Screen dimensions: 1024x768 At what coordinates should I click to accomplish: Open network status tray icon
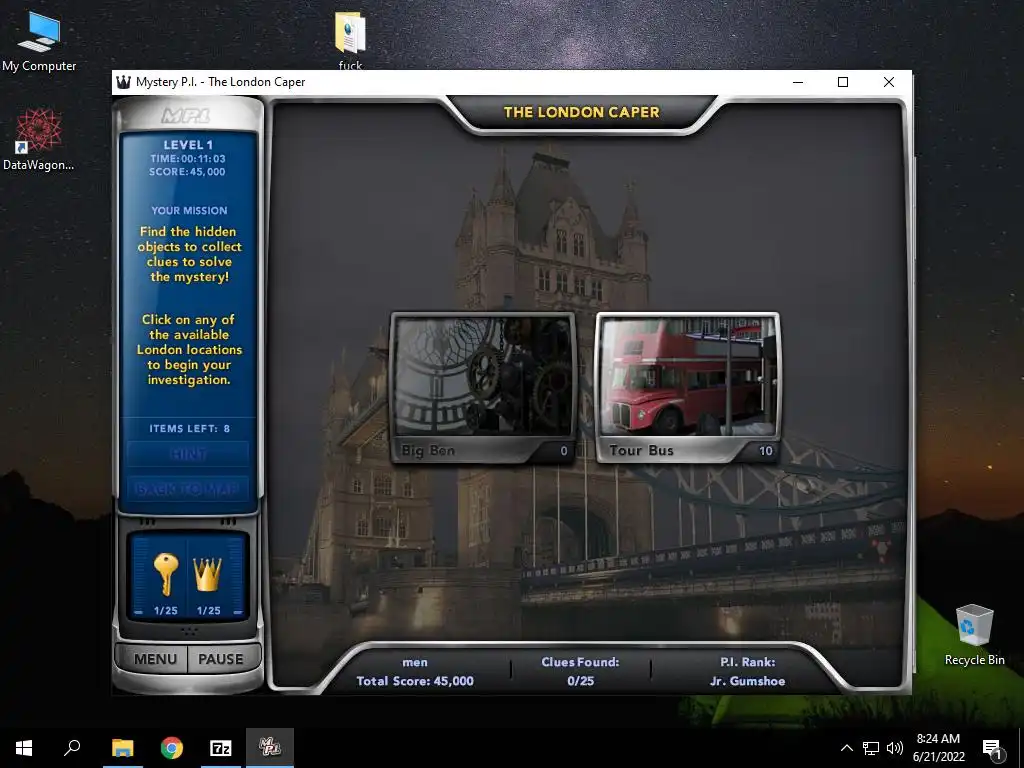click(871, 748)
